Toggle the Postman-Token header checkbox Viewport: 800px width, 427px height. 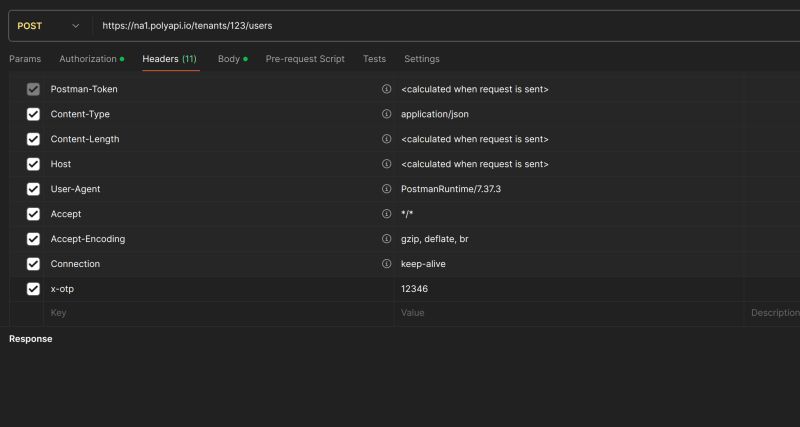33,89
